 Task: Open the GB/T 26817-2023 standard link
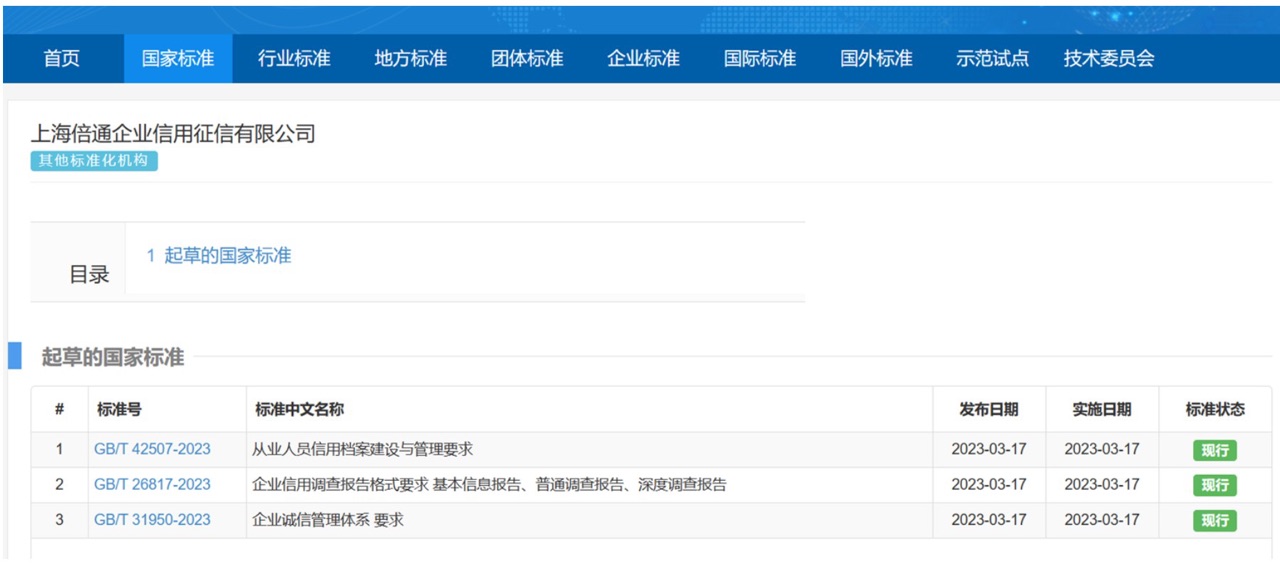pos(152,484)
